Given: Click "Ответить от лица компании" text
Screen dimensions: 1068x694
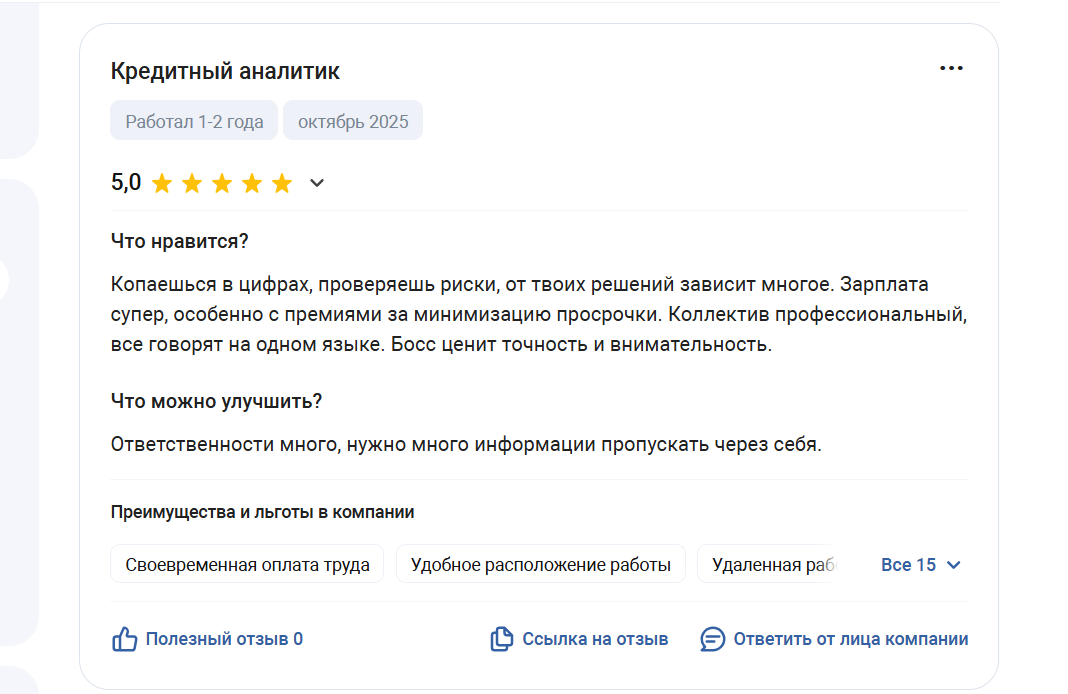Looking at the screenshot, I should point(850,639).
